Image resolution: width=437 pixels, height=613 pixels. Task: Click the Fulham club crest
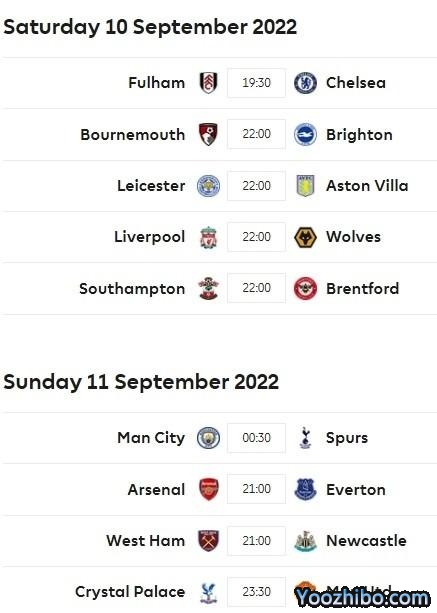(x=208, y=83)
